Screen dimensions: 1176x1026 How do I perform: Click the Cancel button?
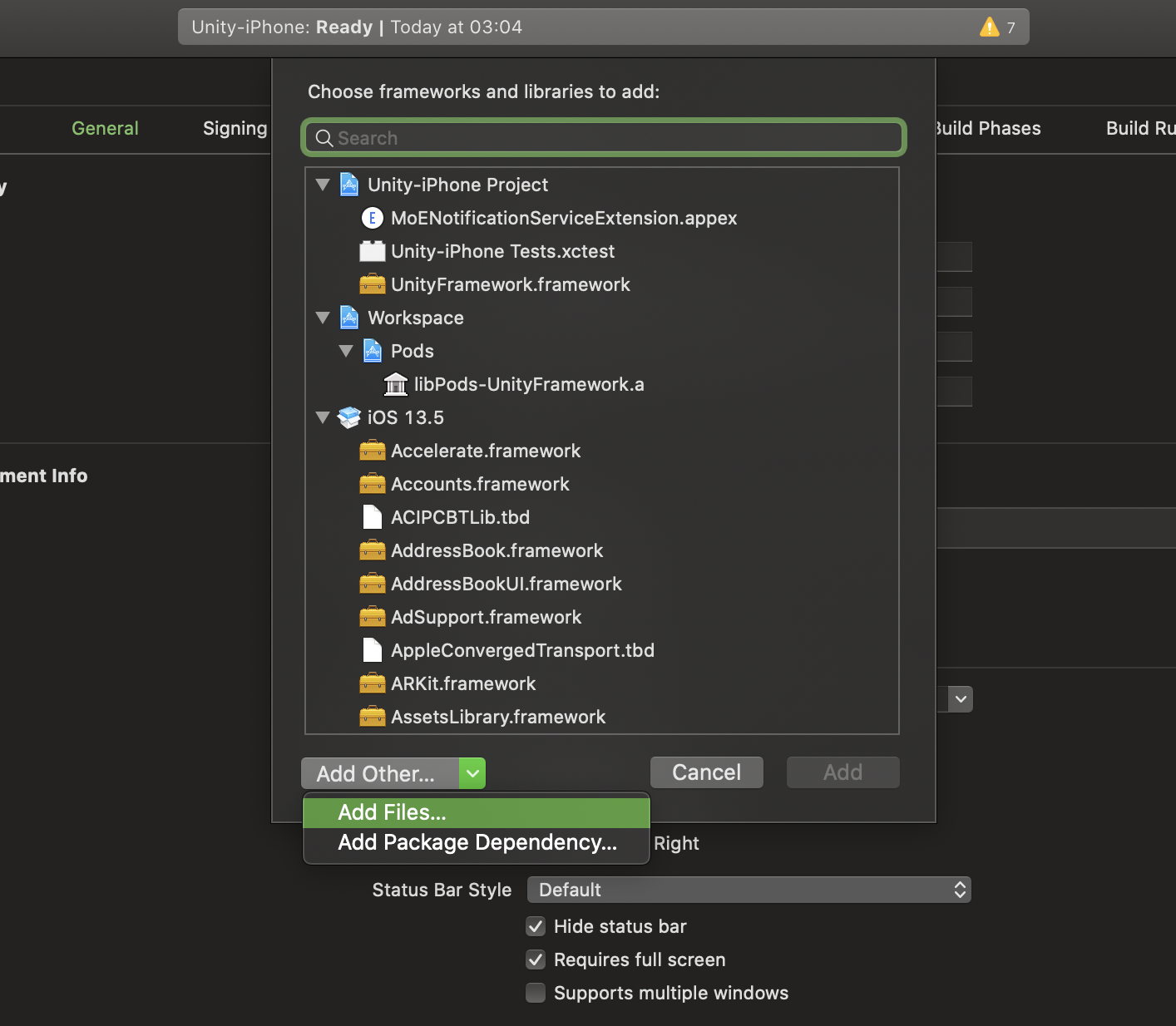[707, 772]
